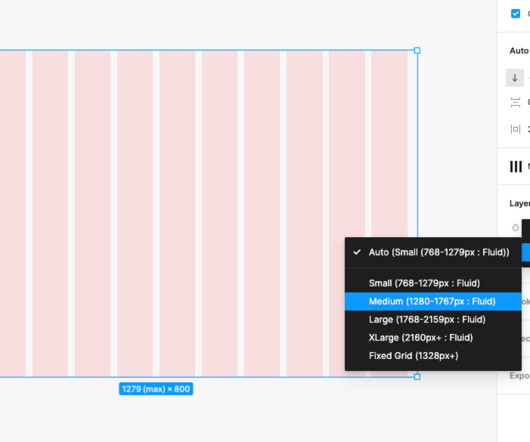
Task: Uncheck the blue checkbox in the panel
Action: click(x=515, y=14)
